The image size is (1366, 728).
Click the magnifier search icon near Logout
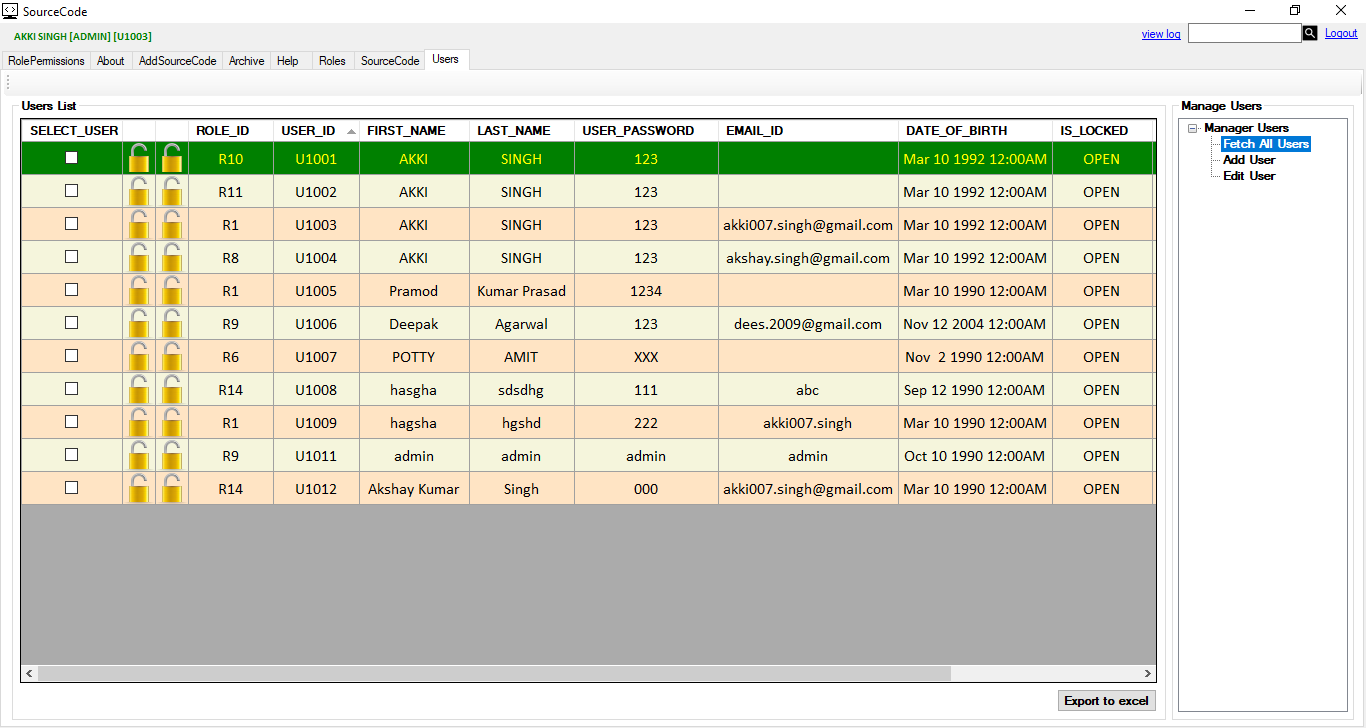coord(1310,33)
